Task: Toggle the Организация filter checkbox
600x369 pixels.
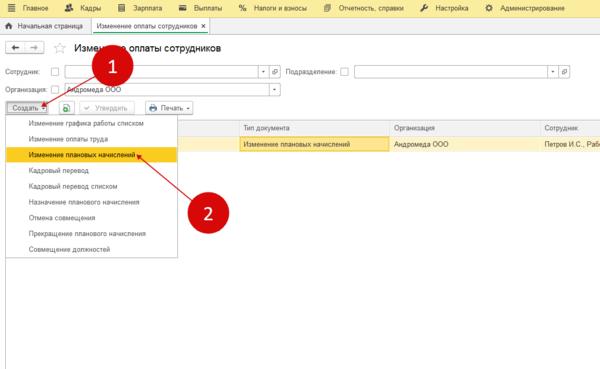Action: 55,90
